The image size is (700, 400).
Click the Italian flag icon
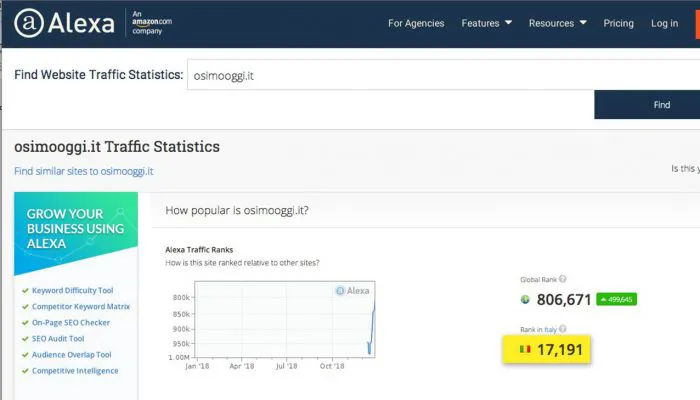[525, 349]
